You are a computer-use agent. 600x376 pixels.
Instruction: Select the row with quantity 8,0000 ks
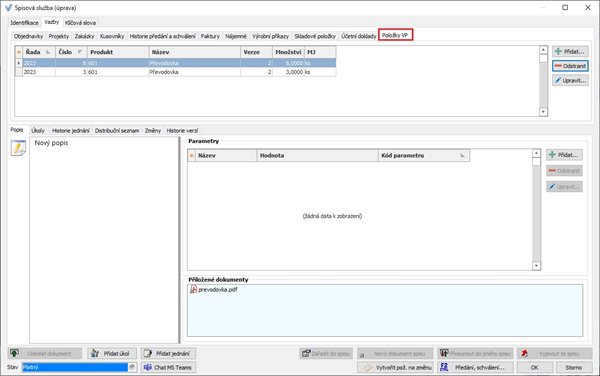[x=176, y=63]
